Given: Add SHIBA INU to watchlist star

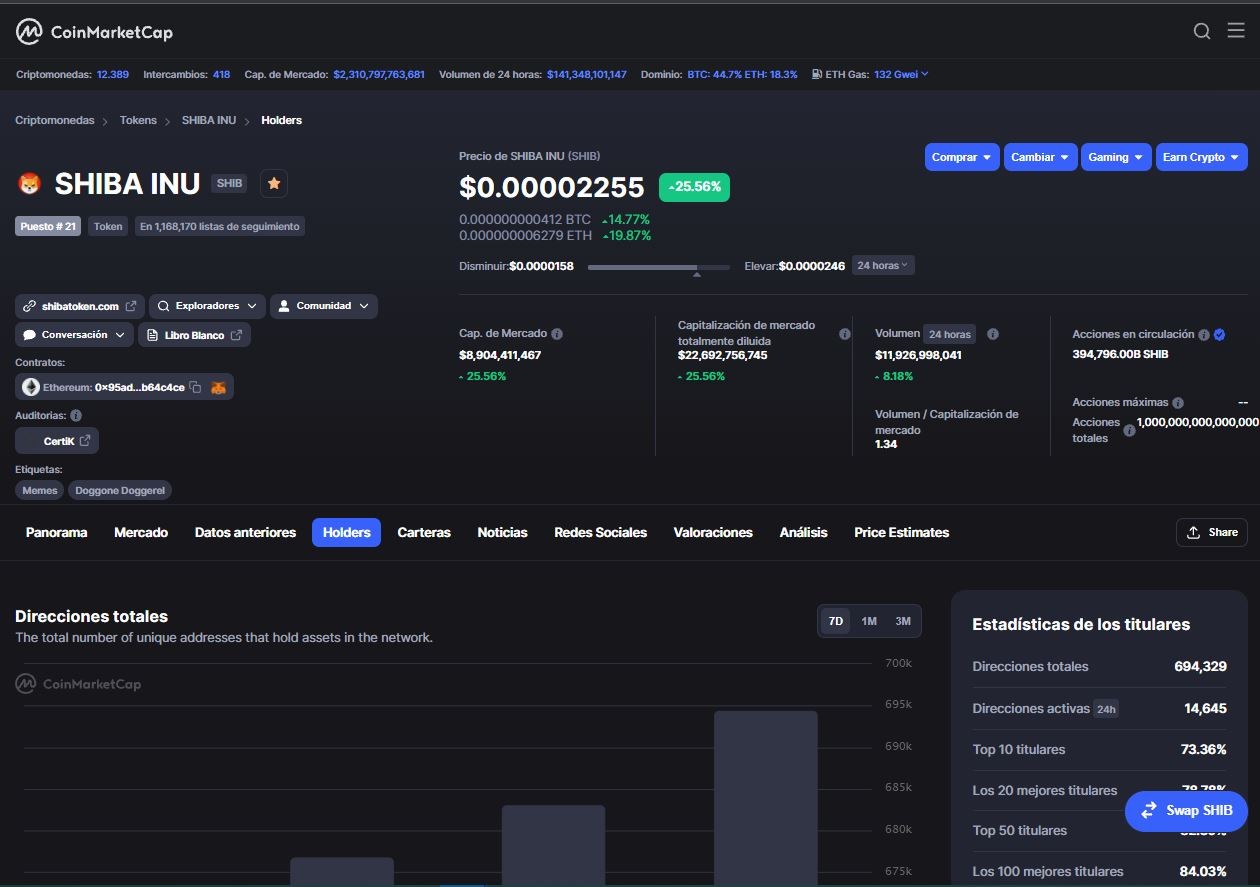Looking at the screenshot, I should [274, 184].
